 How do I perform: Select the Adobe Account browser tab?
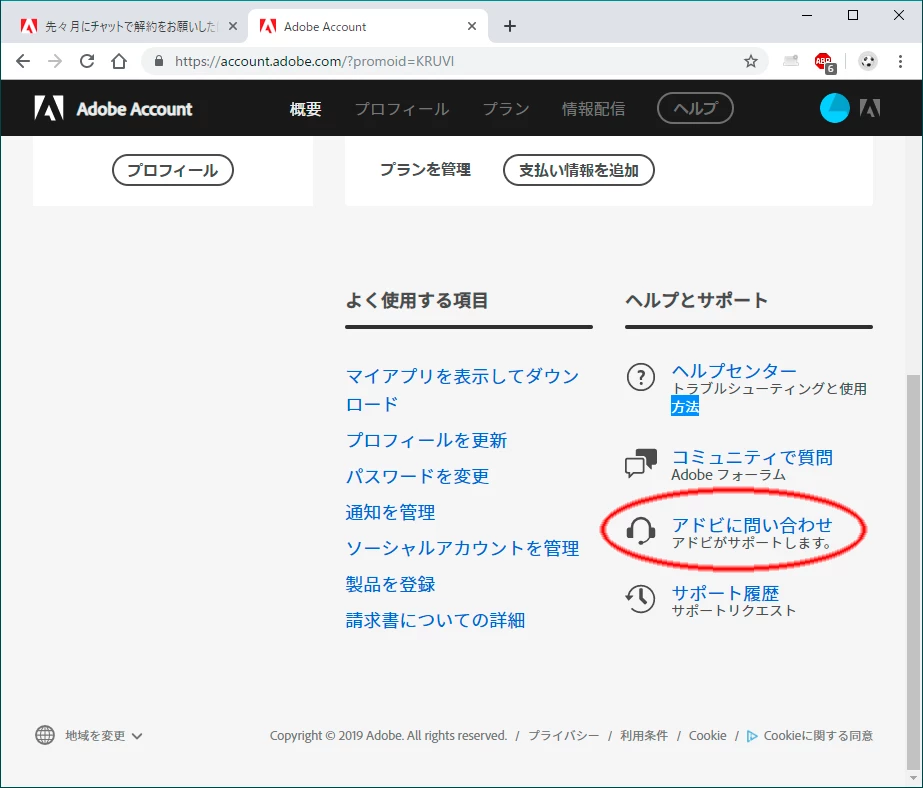point(368,26)
